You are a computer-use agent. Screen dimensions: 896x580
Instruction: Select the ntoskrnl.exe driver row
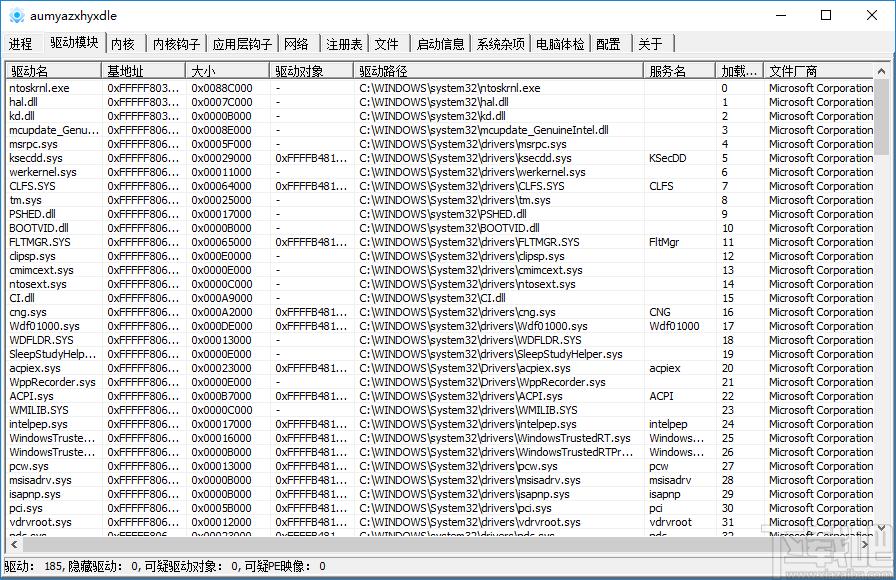(x=441, y=88)
